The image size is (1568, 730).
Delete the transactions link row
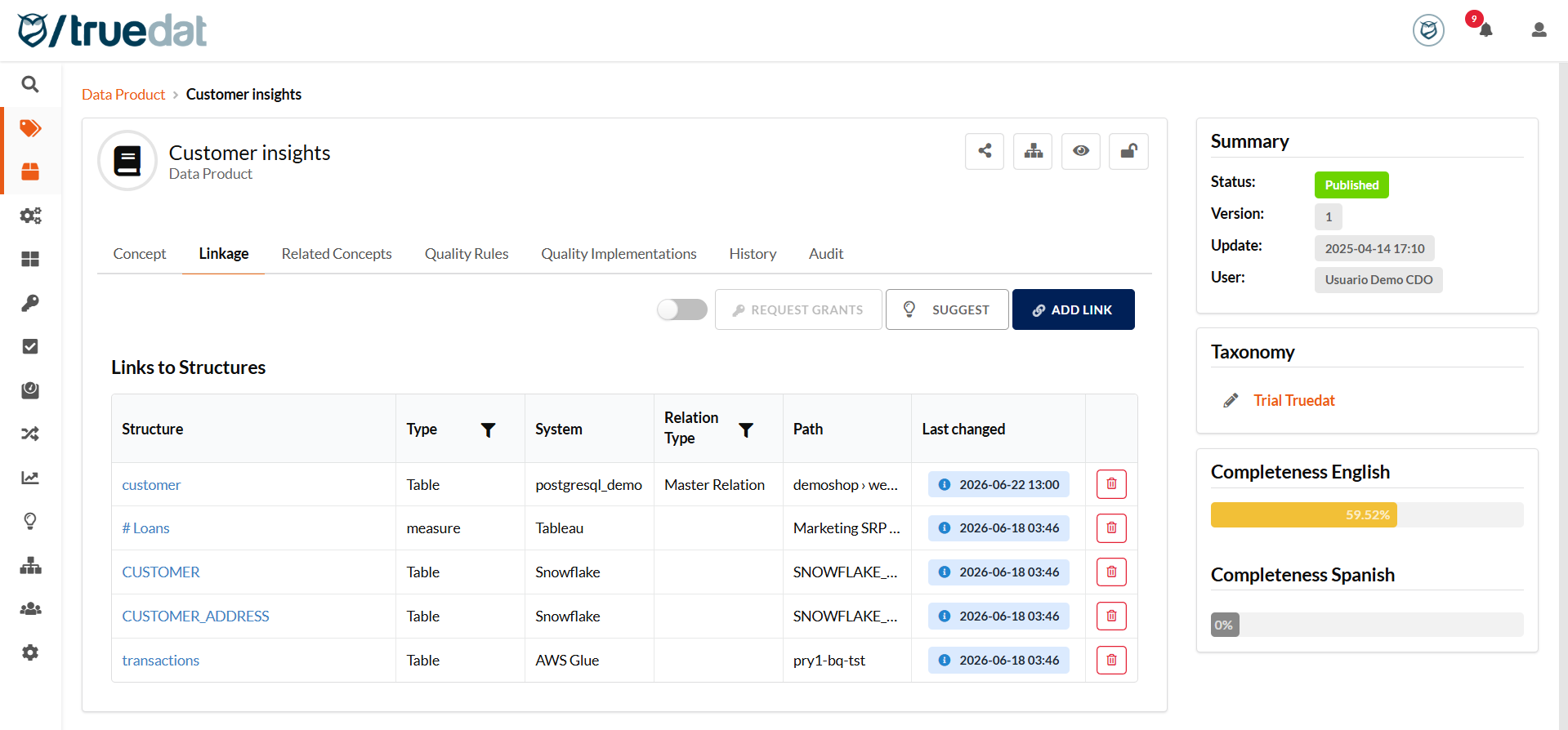coord(1111,660)
